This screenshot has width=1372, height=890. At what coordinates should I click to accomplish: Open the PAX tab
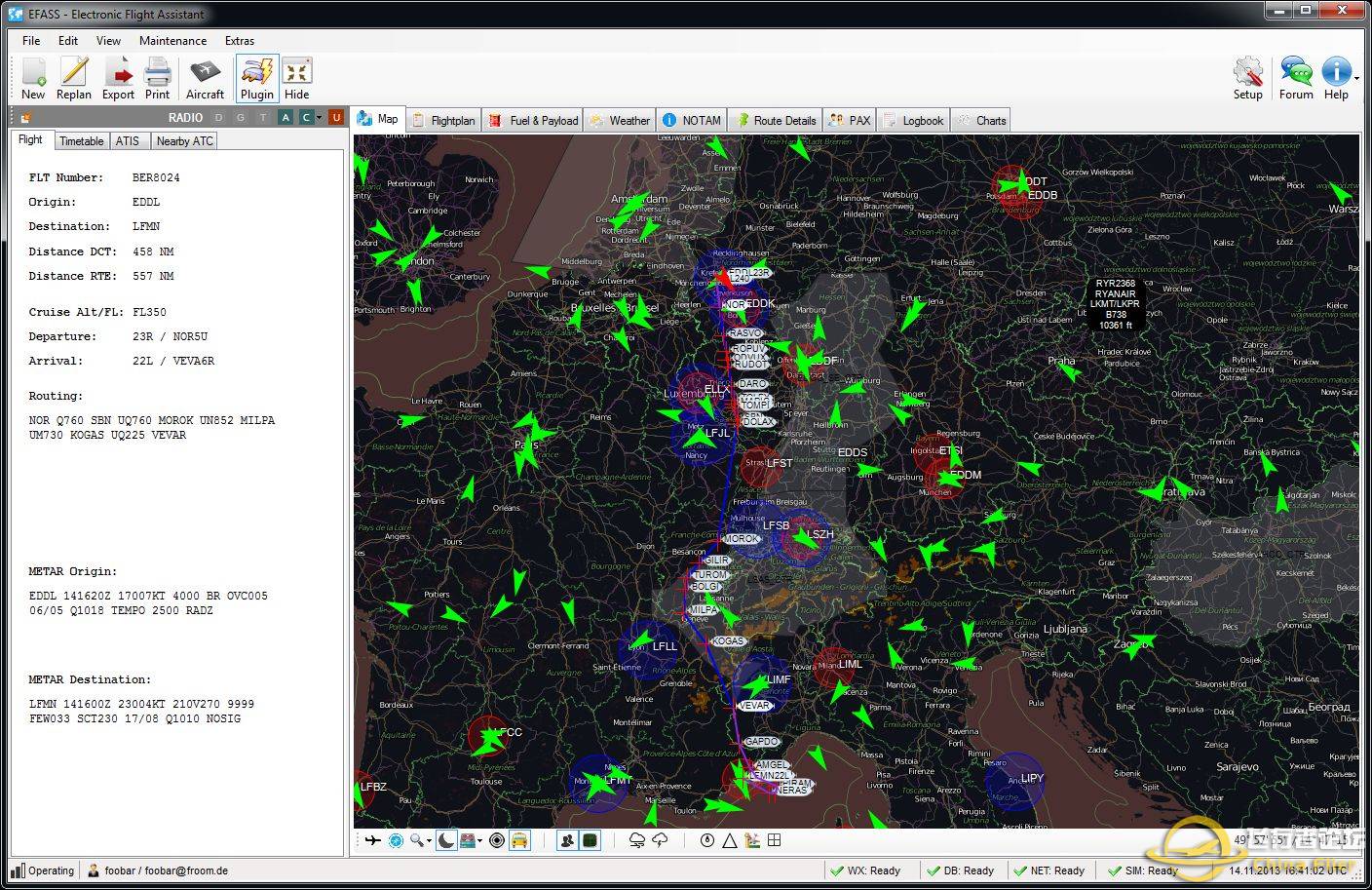pyautogui.click(x=850, y=121)
